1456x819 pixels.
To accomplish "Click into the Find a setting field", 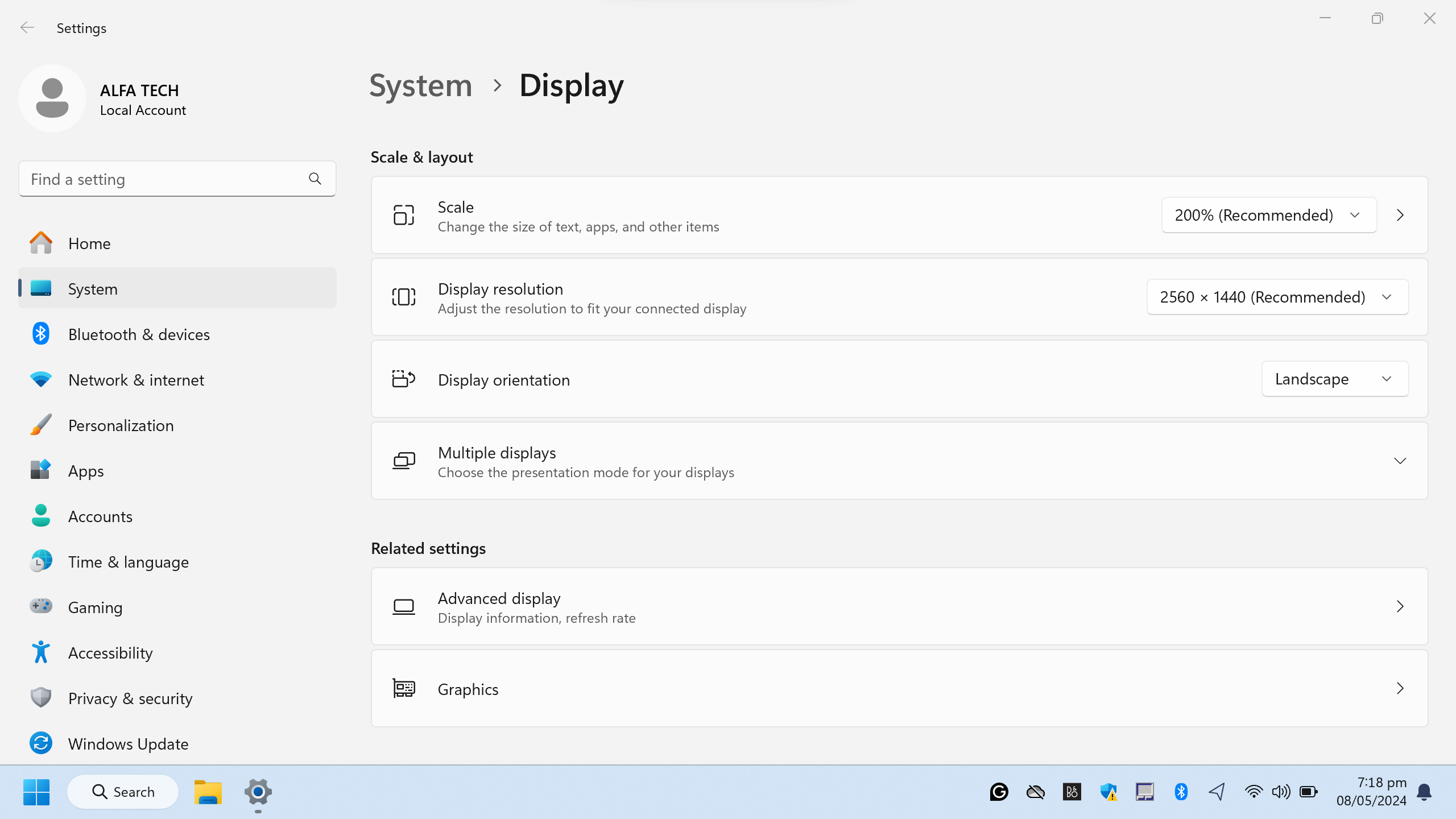I will click(177, 179).
